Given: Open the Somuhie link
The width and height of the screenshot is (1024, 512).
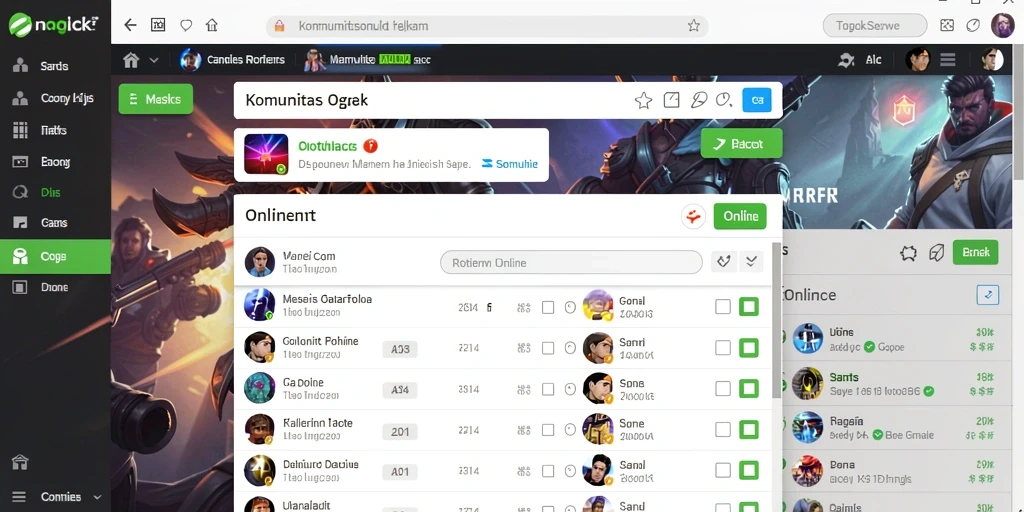Looking at the screenshot, I should (509, 164).
